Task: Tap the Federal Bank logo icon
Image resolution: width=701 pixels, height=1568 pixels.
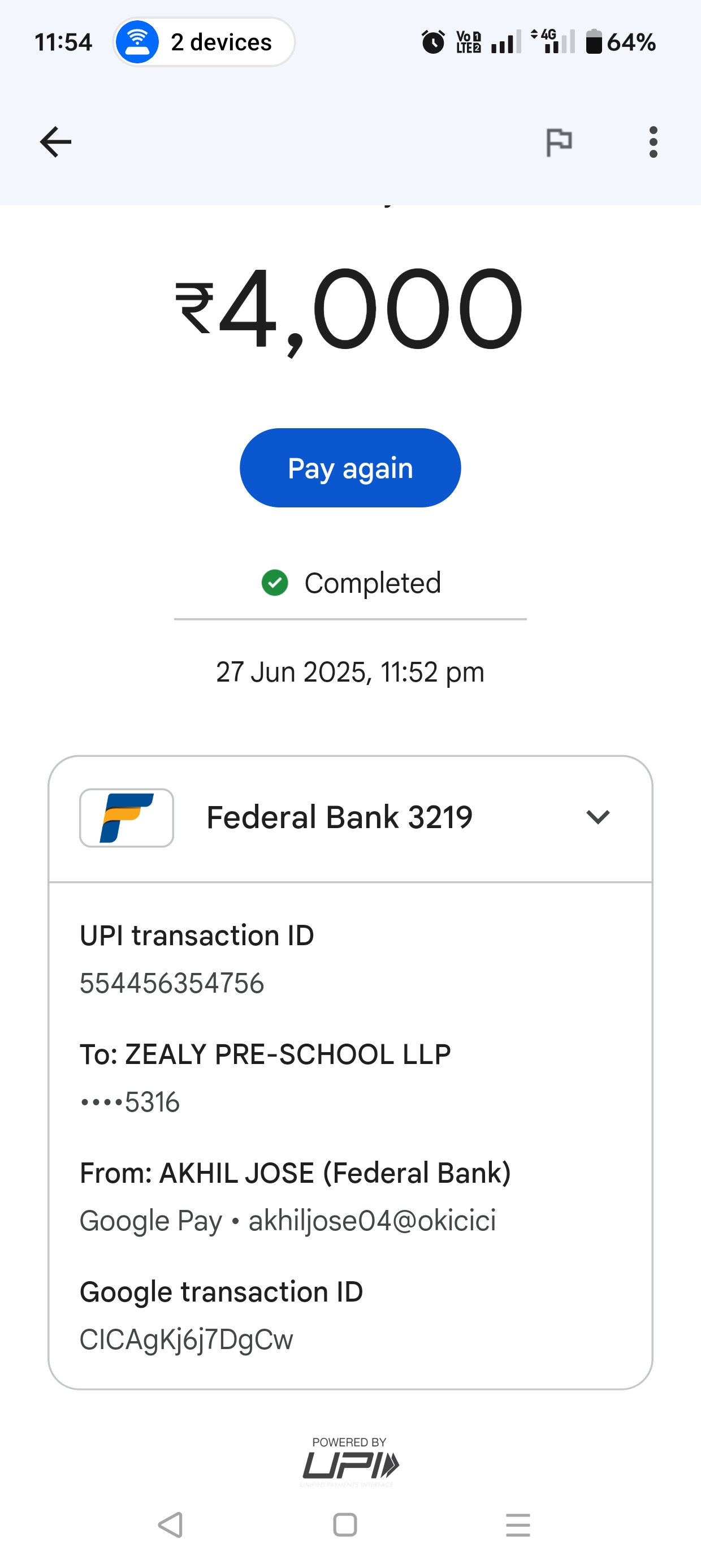Action: point(127,817)
